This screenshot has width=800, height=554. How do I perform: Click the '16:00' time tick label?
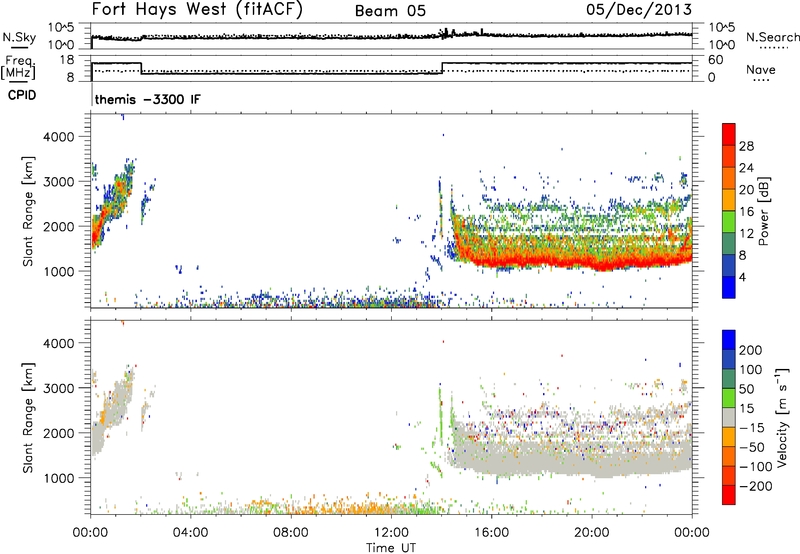click(491, 533)
